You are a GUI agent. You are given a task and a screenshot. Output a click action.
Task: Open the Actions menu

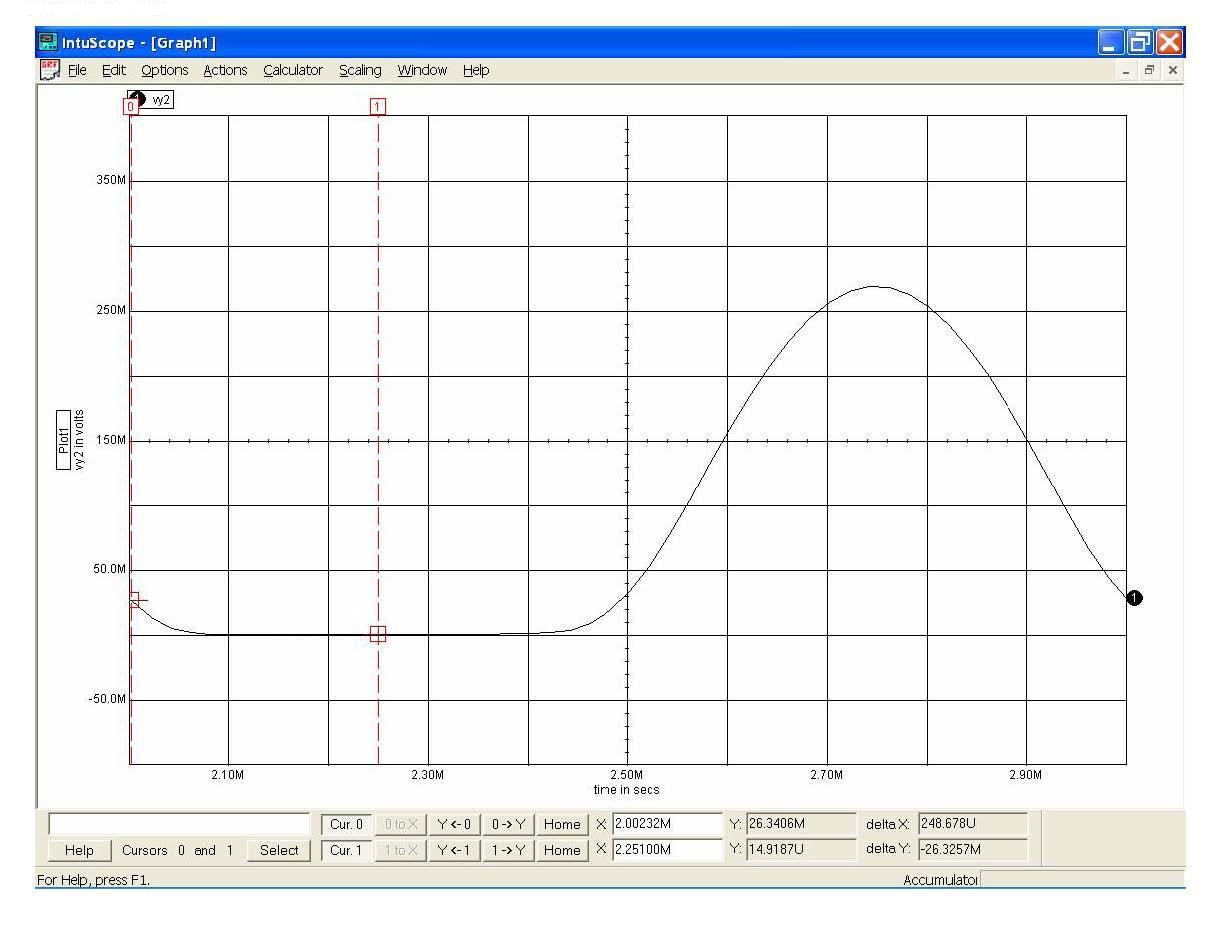225,70
